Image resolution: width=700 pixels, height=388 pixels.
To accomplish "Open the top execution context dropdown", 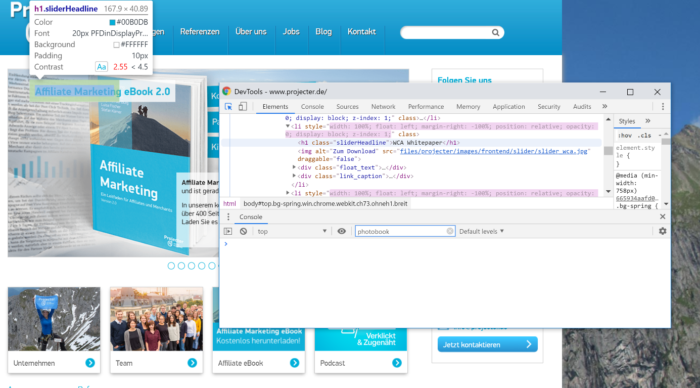I will click(292, 231).
